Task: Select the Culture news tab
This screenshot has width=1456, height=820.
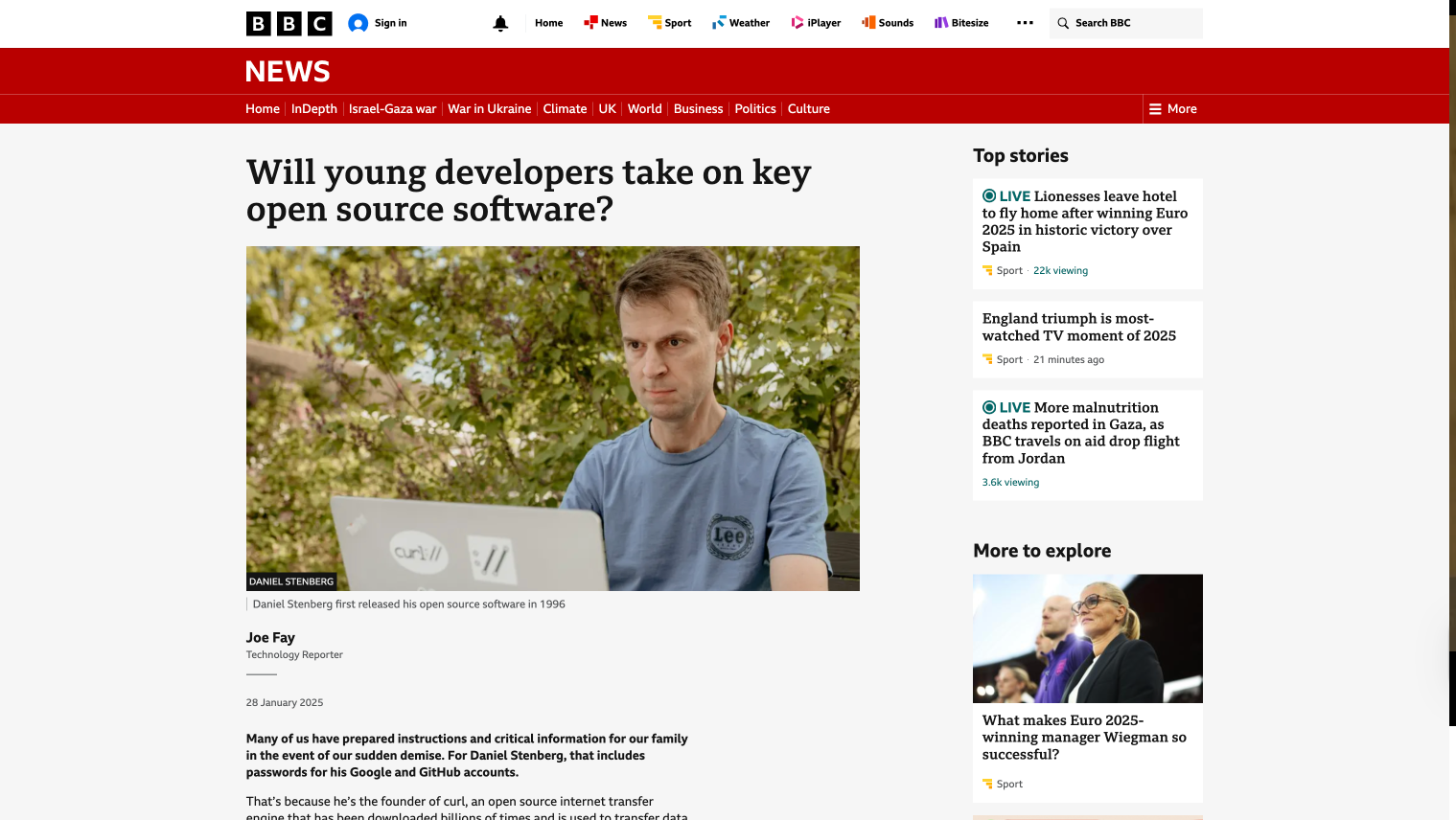Action: pos(808,109)
